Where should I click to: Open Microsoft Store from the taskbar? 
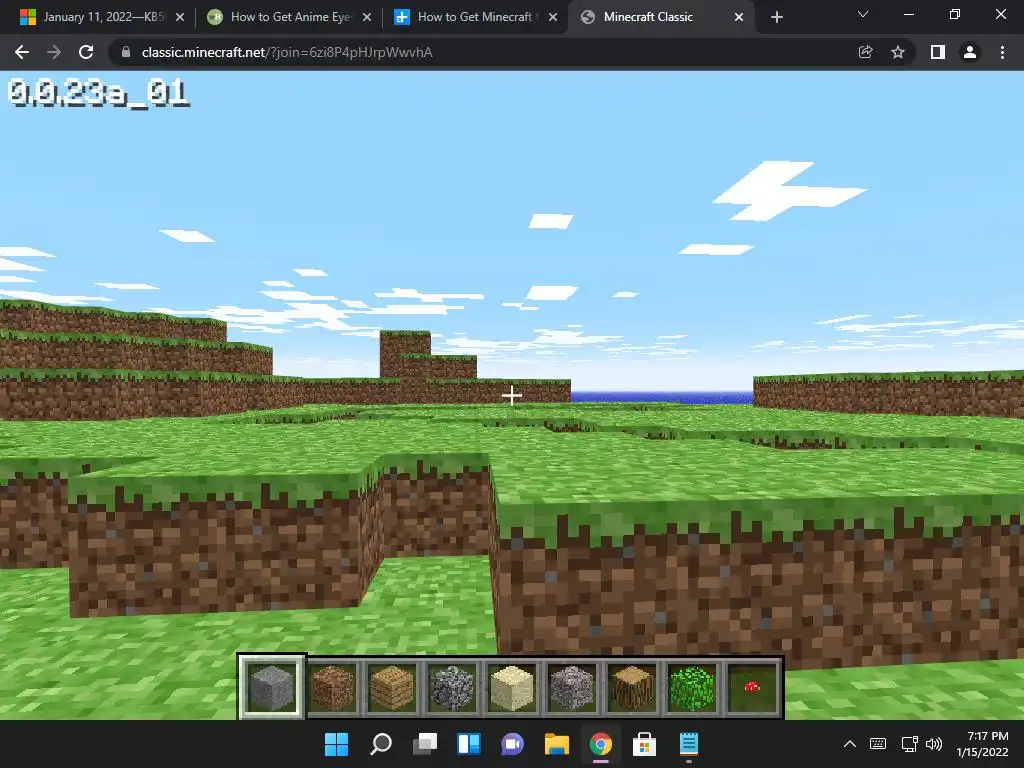[x=645, y=744]
